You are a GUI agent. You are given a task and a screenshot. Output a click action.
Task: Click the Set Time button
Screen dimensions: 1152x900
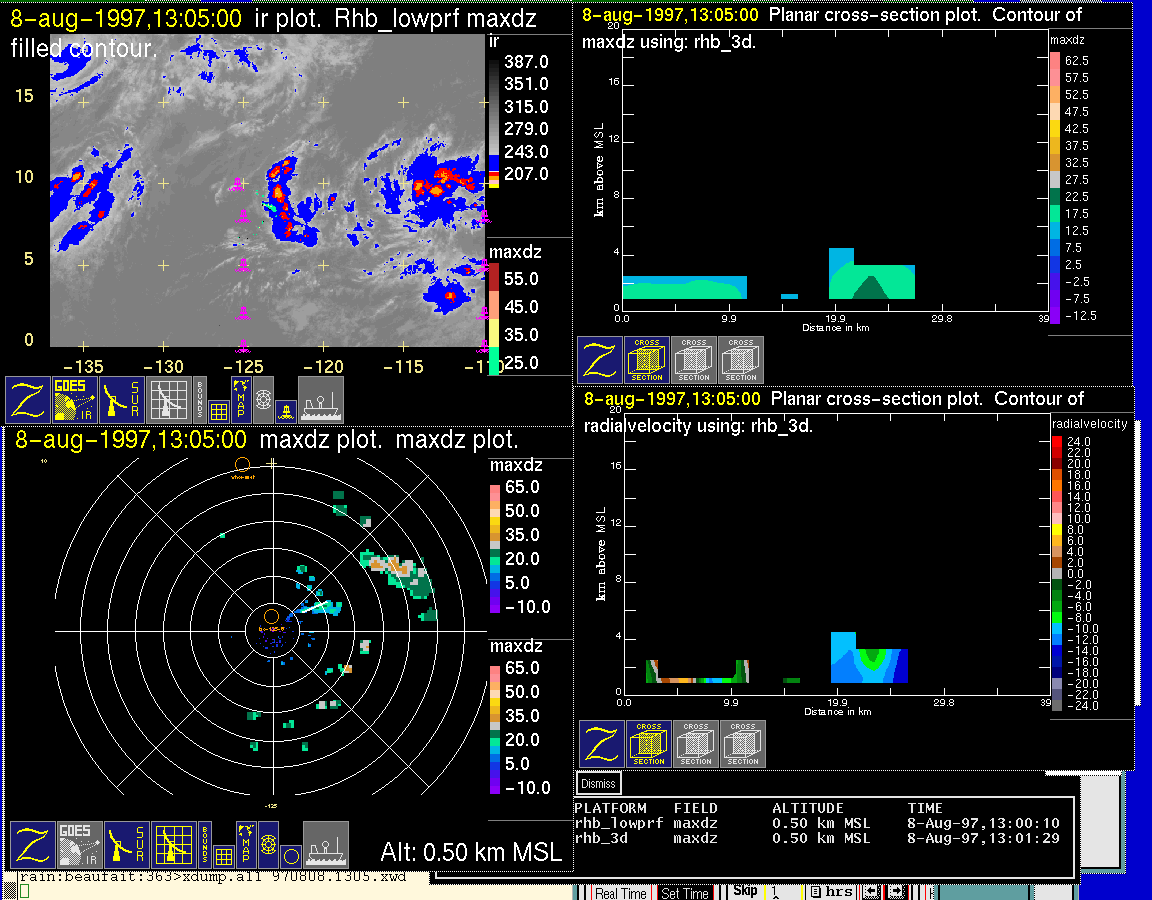(x=685, y=893)
